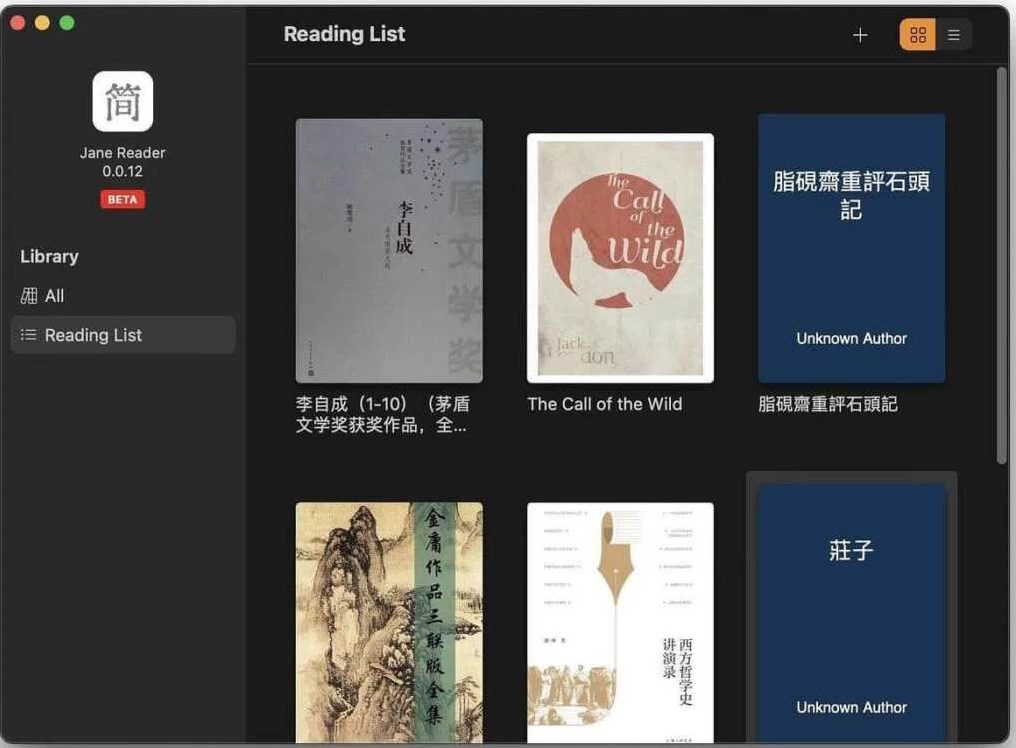
Task: Switch to grid view layout
Action: [x=918, y=35]
